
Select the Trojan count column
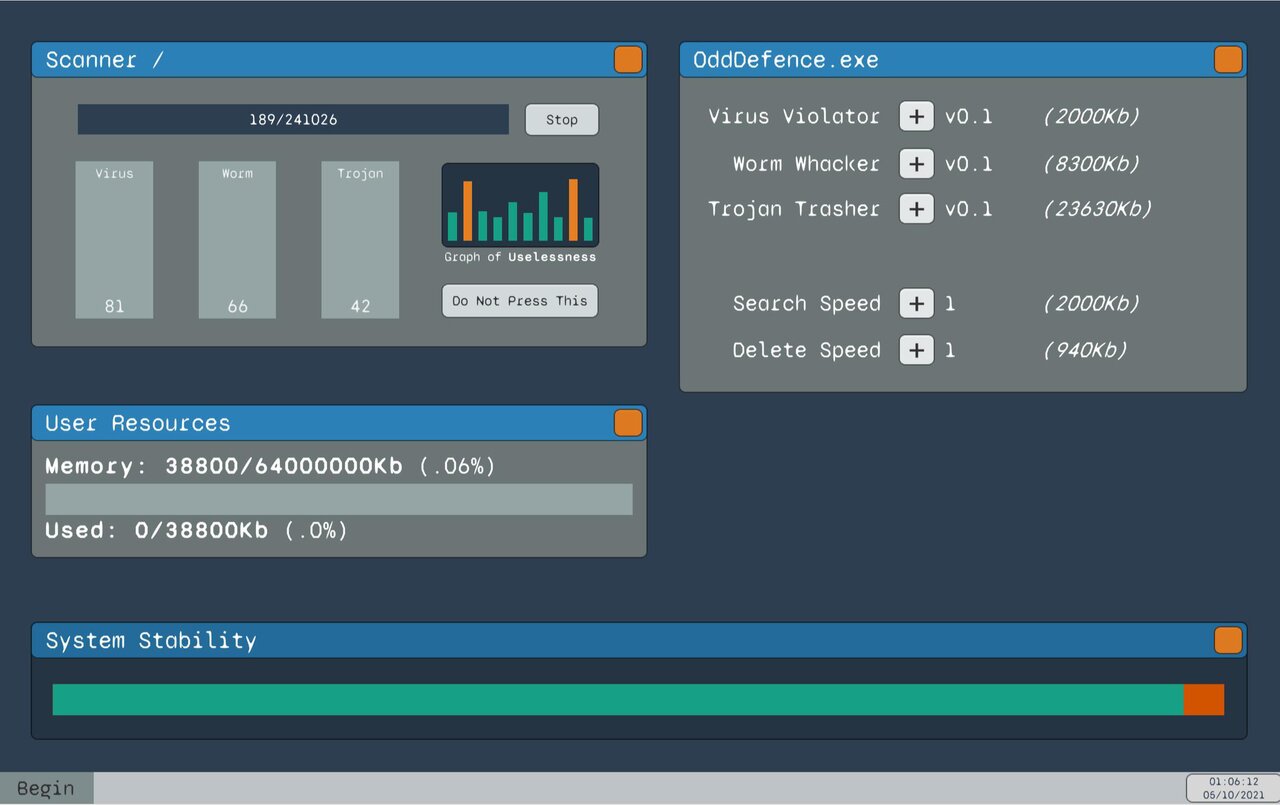[360, 240]
